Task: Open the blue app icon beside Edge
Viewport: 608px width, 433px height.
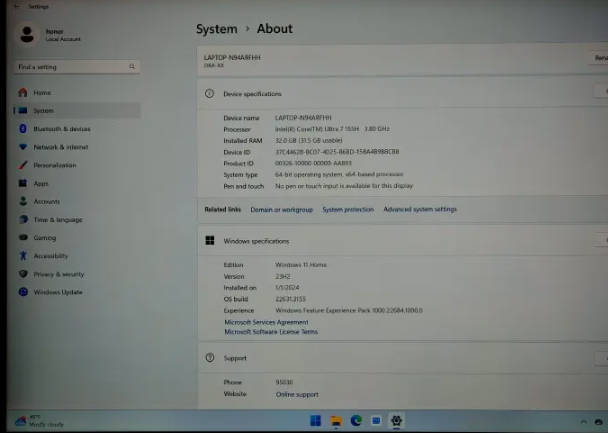Action: 376,421
